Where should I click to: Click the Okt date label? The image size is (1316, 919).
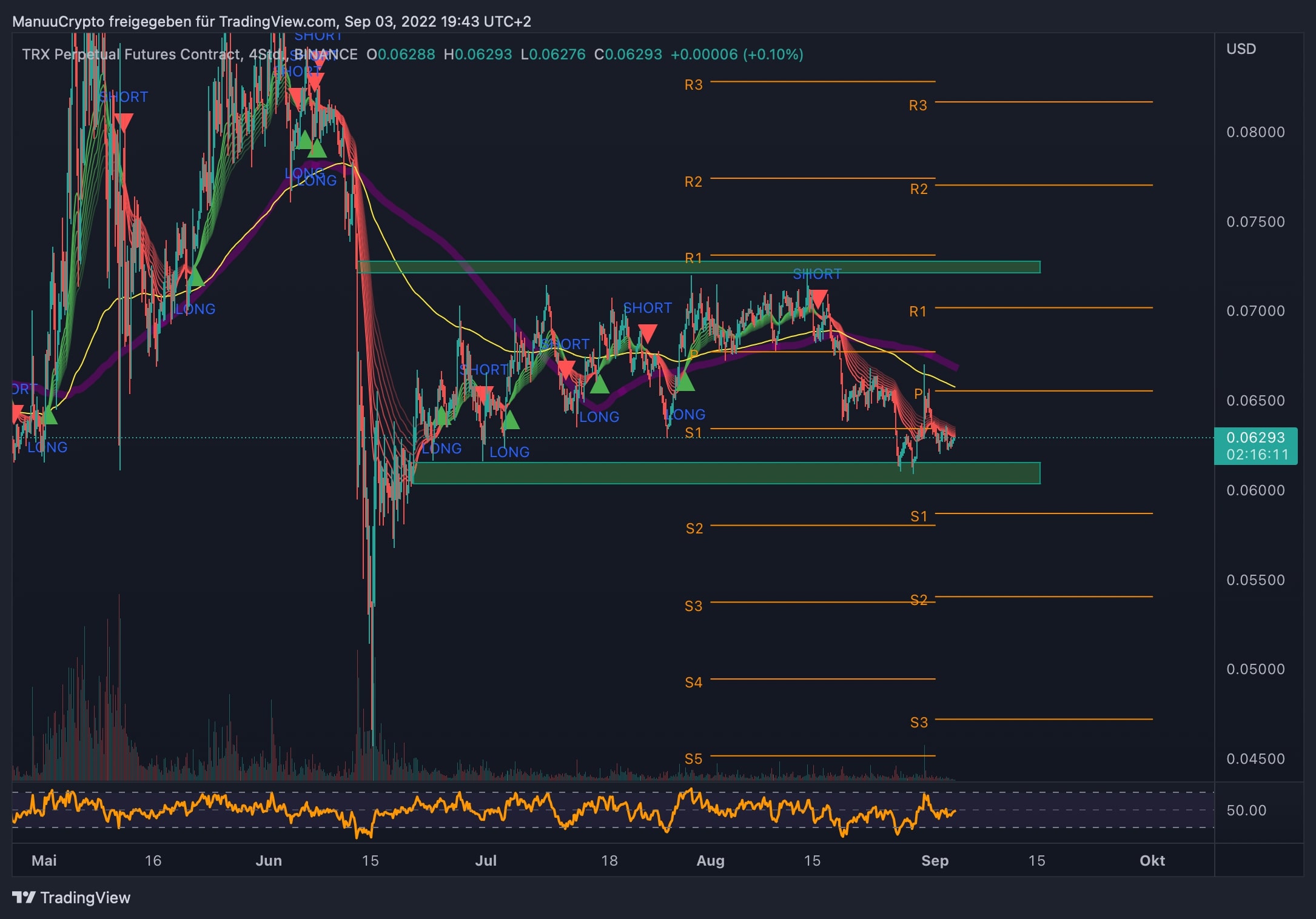pyautogui.click(x=1152, y=860)
